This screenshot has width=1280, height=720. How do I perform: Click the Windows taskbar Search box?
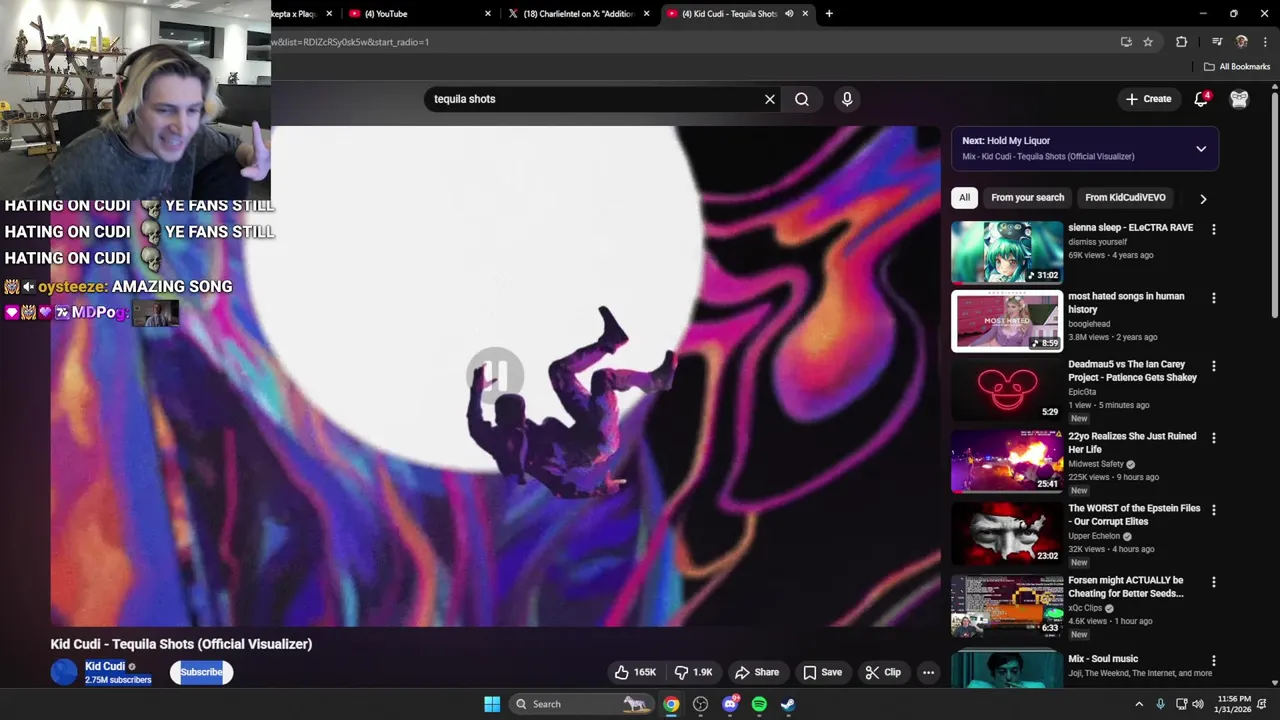click(x=581, y=704)
